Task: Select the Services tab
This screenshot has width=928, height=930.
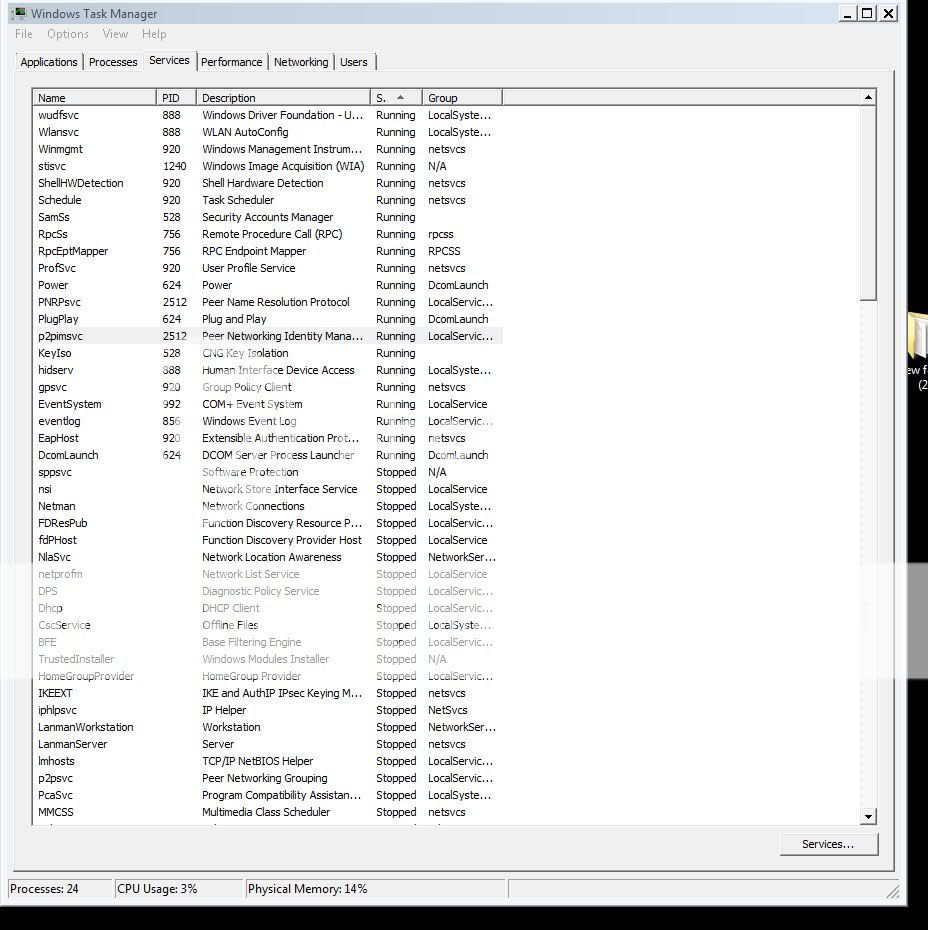Action: coord(169,60)
